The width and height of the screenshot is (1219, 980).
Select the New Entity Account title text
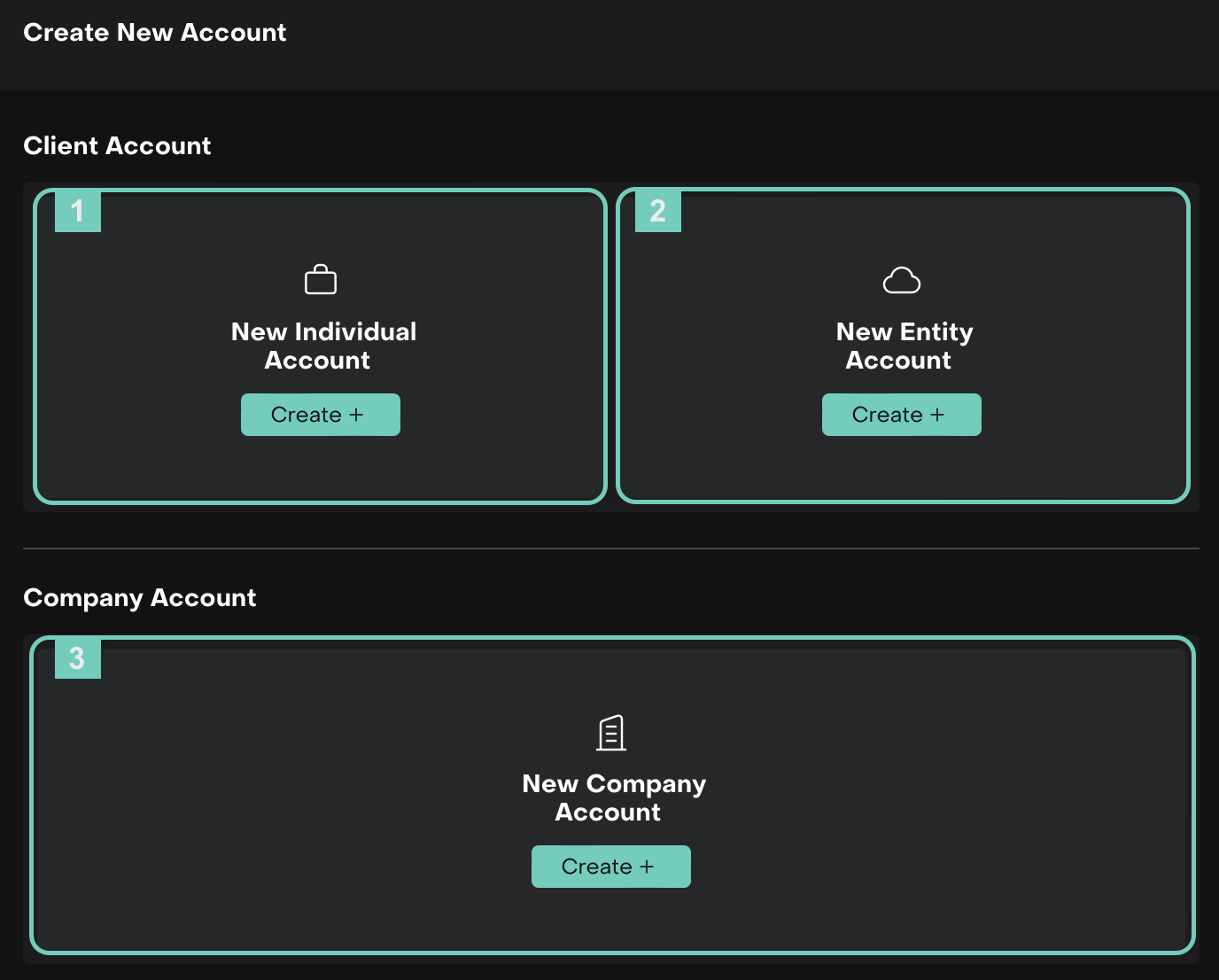pyautogui.click(x=904, y=346)
